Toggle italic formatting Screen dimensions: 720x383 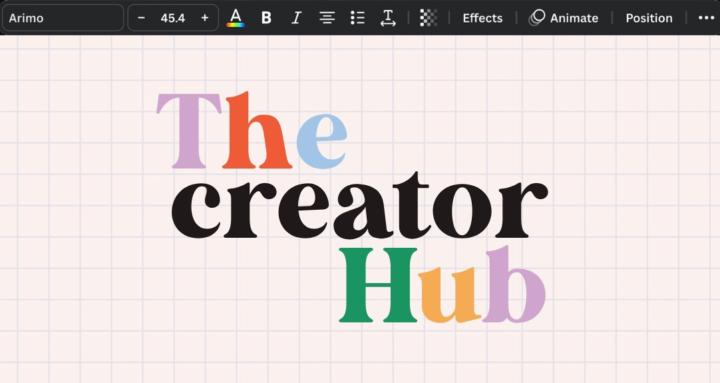296,18
